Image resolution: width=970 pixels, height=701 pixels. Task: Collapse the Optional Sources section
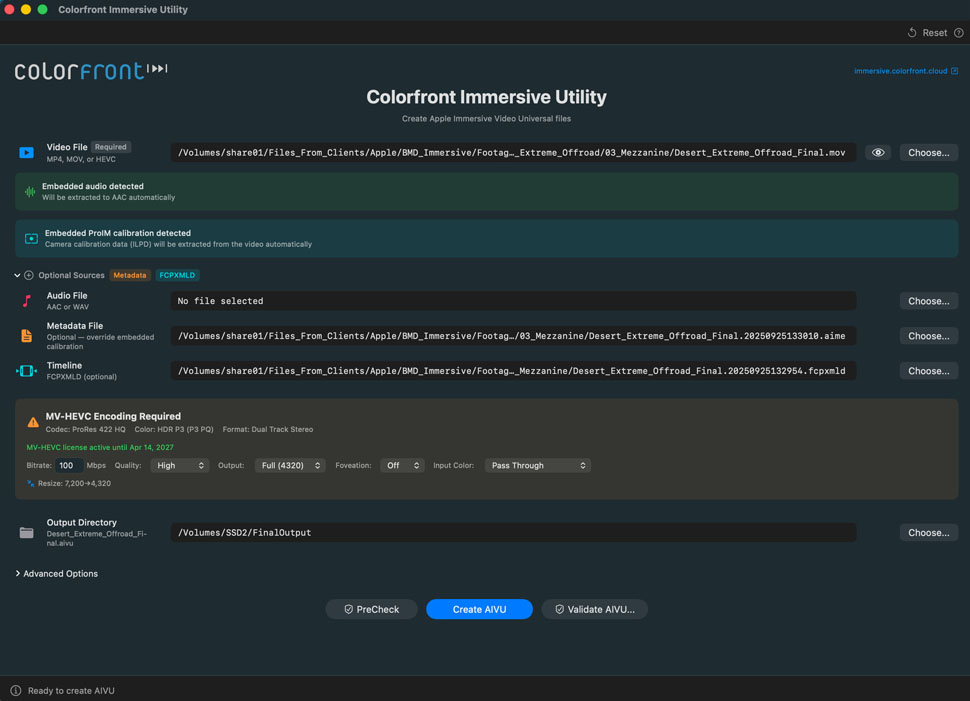pos(17,275)
